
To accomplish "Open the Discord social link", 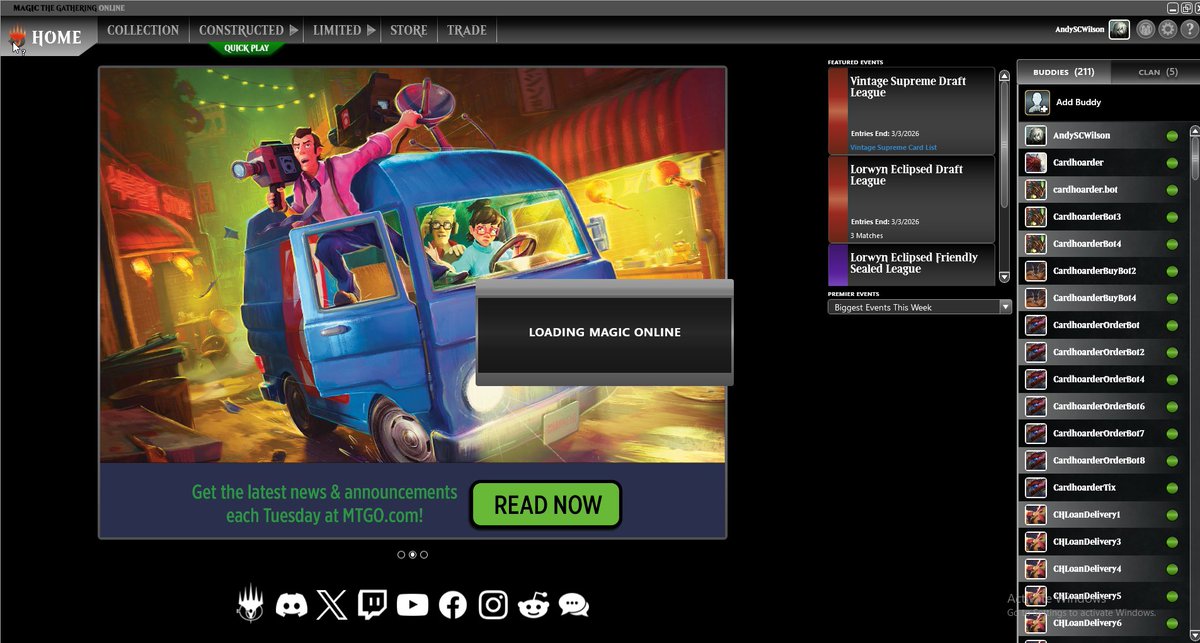I will click(x=291, y=604).
